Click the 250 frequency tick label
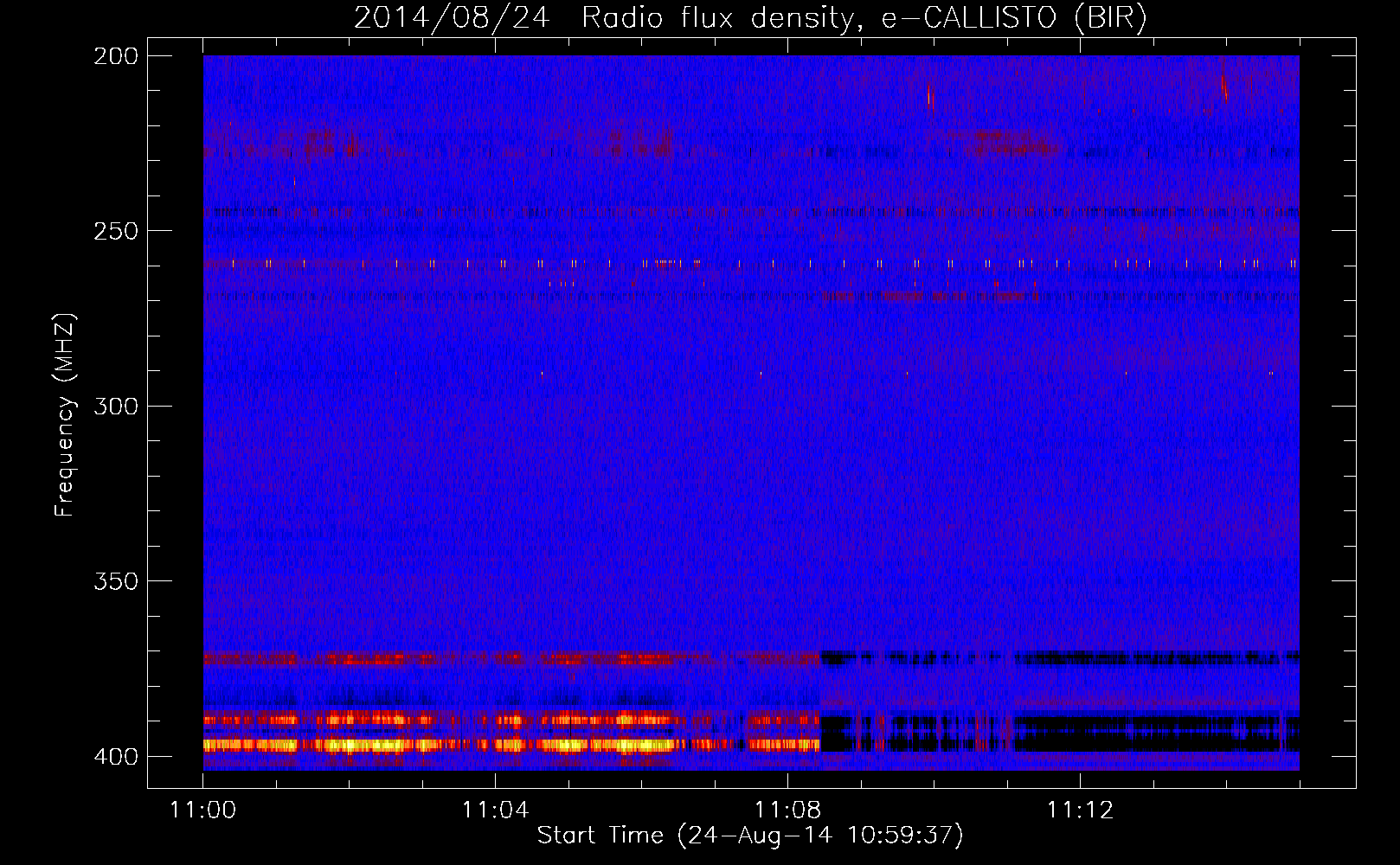 coord(115,231)
